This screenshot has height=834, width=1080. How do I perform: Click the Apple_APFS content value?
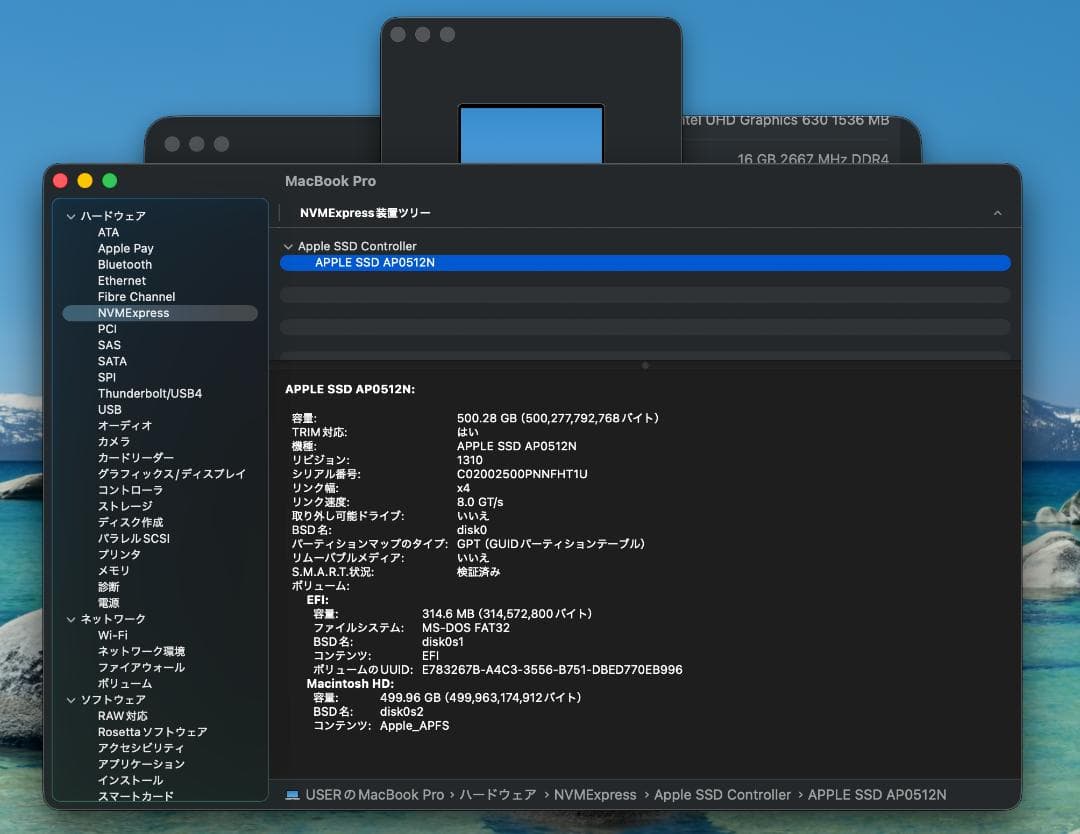(x=415, y=726)
